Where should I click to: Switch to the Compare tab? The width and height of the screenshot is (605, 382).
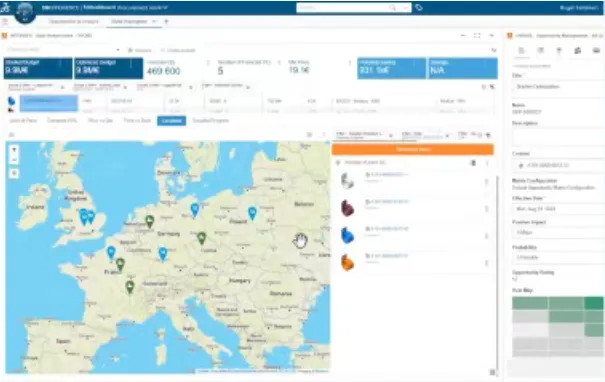coord(62,121)
